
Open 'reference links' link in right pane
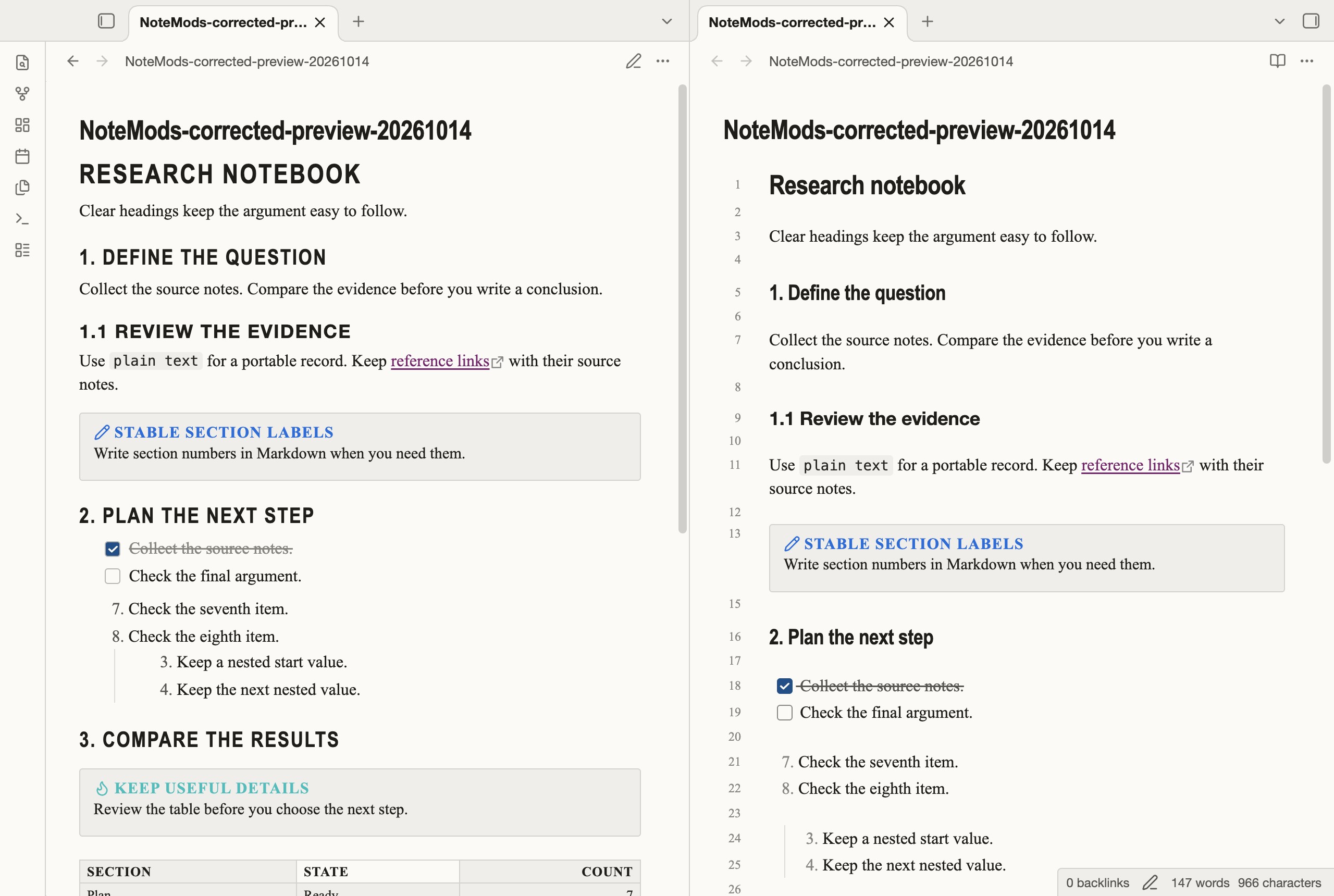(x=1131, y=465)
